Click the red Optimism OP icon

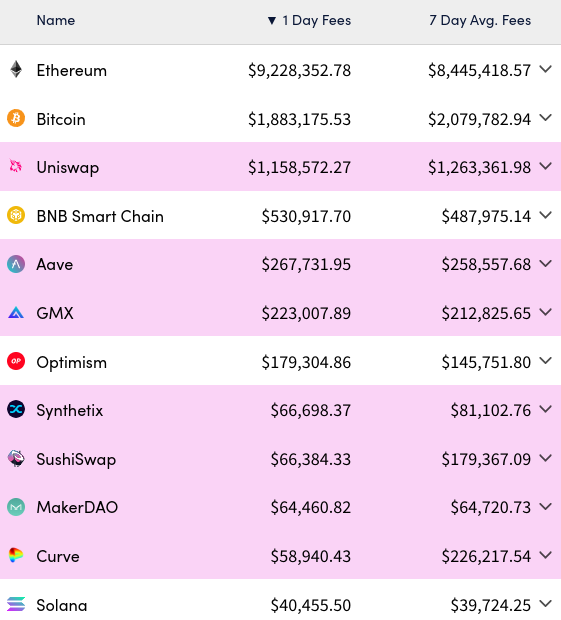[16, 361]
